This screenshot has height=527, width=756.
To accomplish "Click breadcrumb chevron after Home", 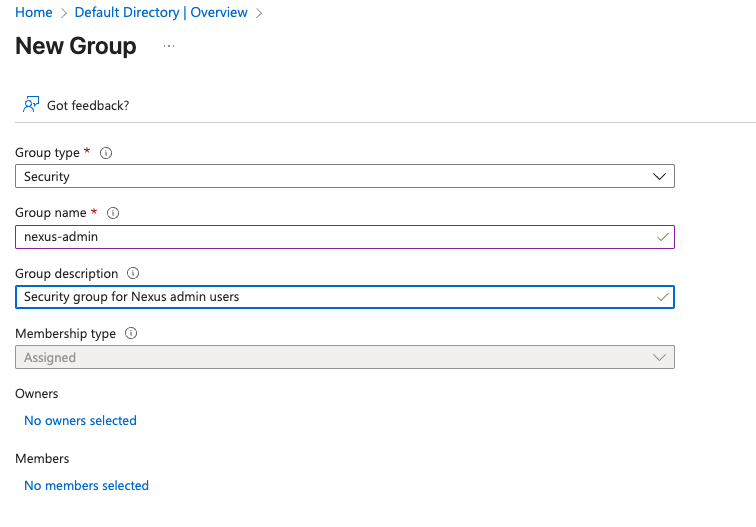I will point(64,13).
